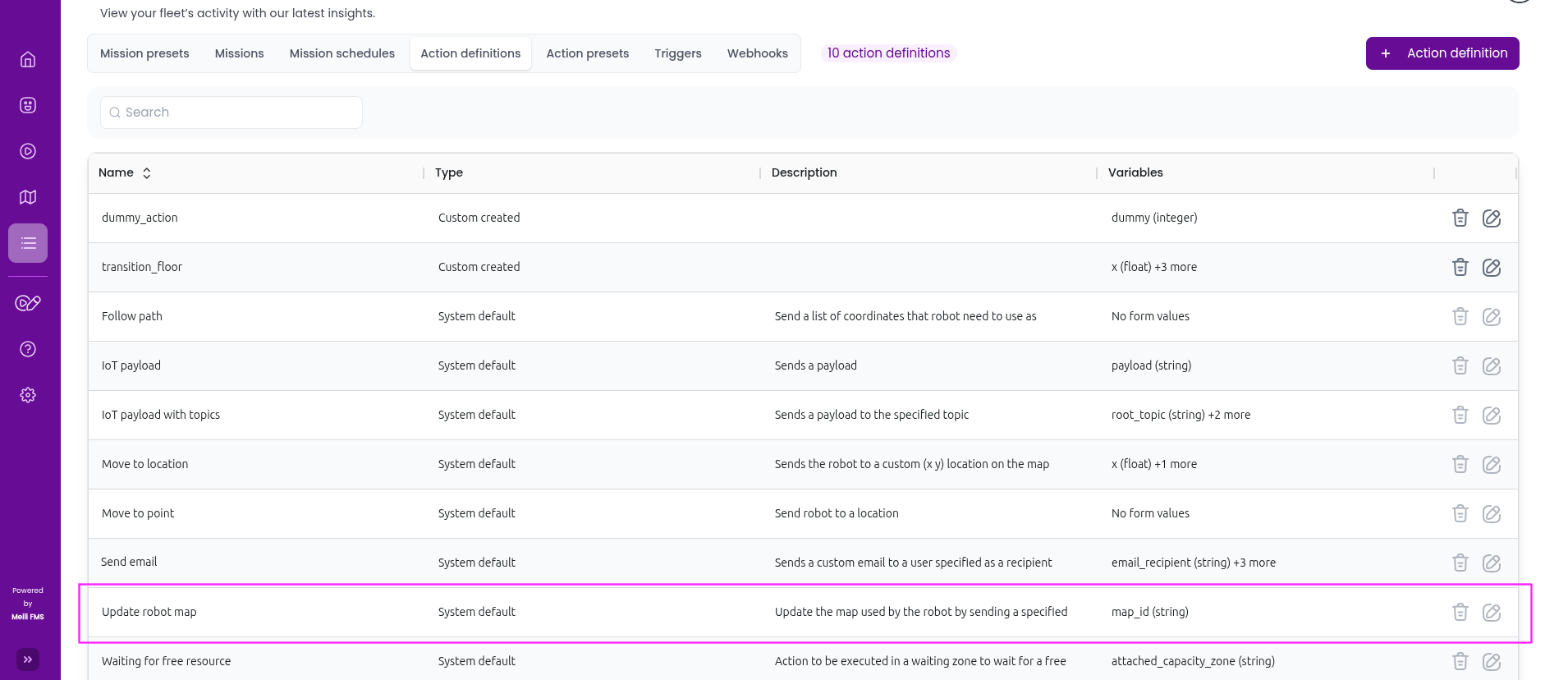Viewport: 1568px width, 680px height.
Task: Delete the dummy_action definition
Action: pos(1460,218)
